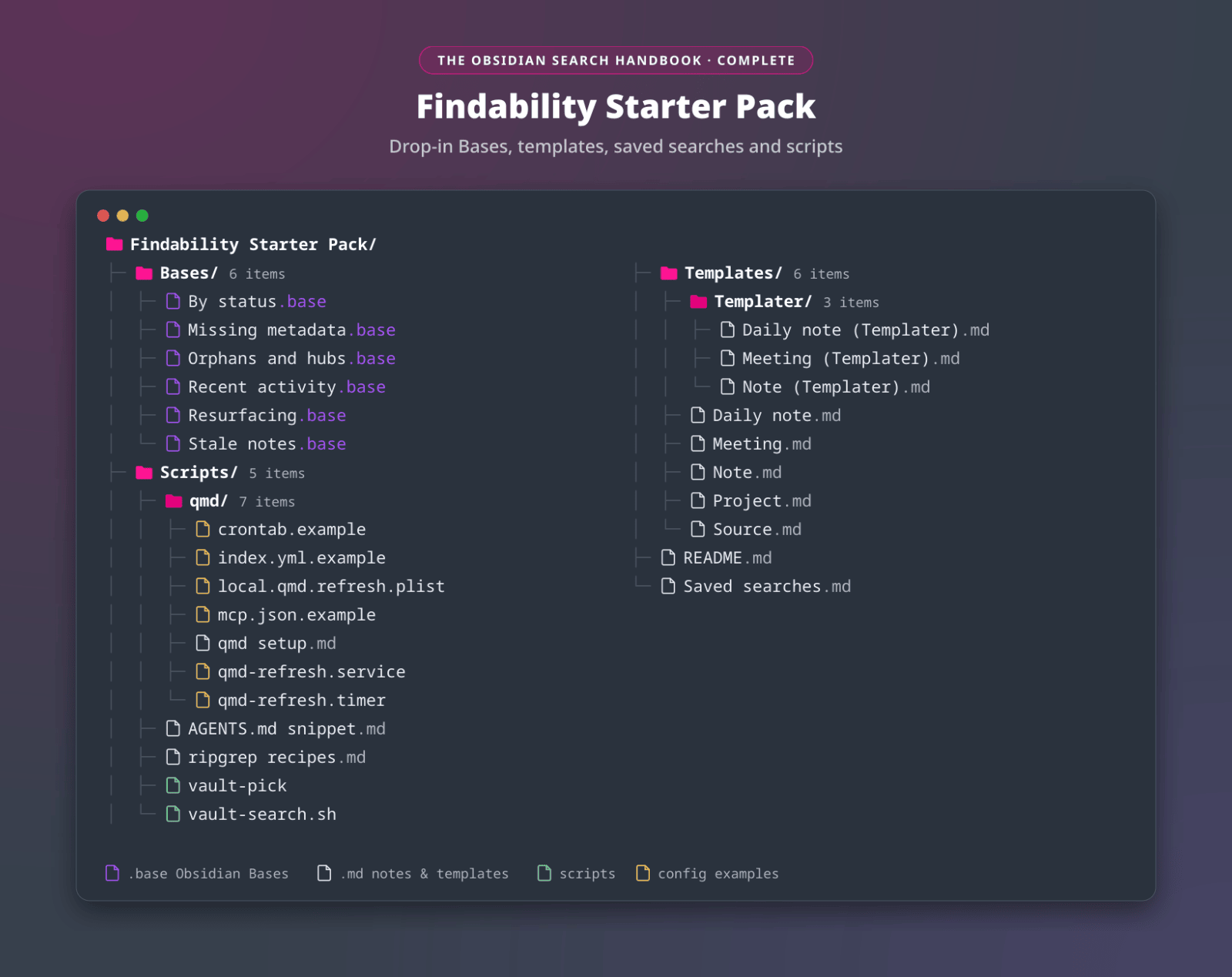Open ripgrep recipes.md
This screenshot has width=1232, height=977.
pos(277,758)
